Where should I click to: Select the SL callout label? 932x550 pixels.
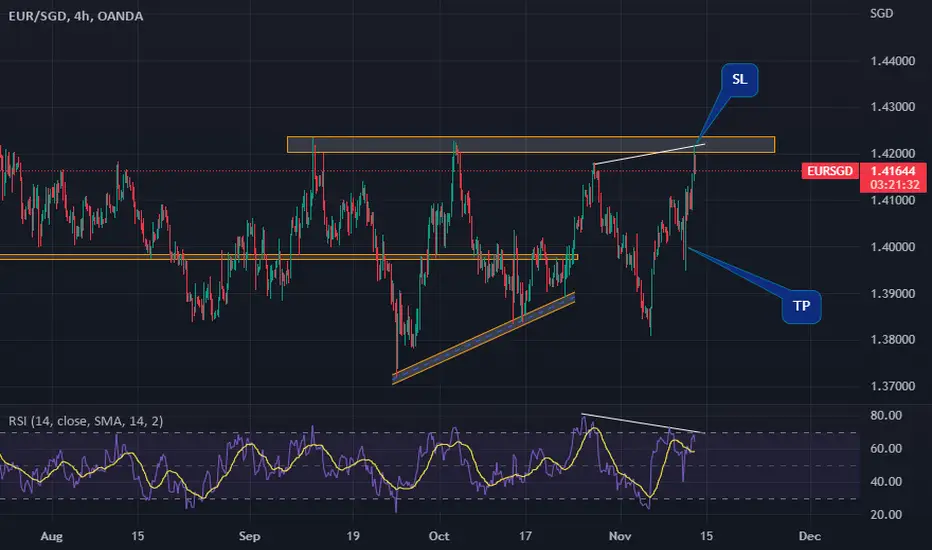tap(739, 80)
